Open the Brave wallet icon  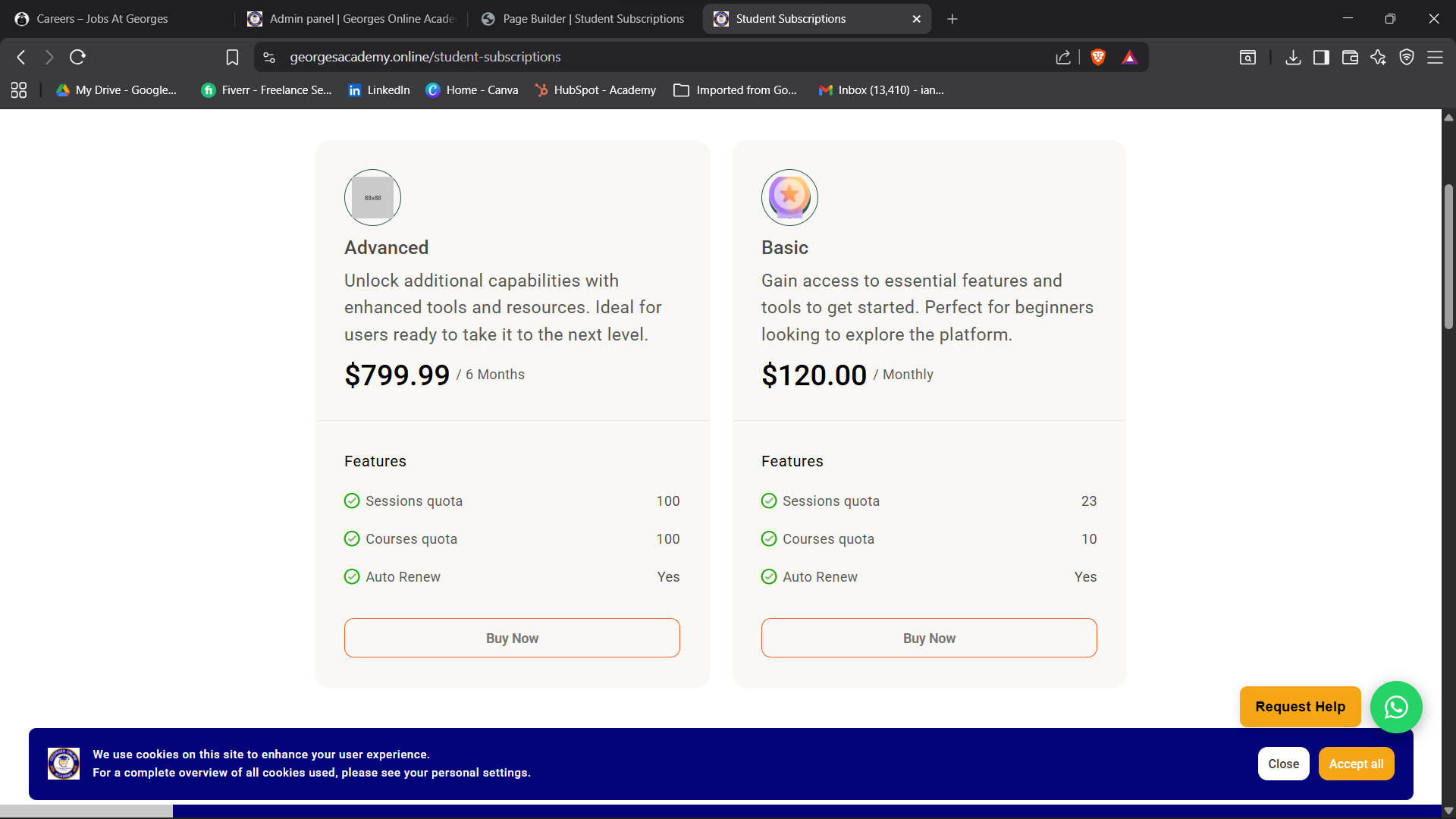coord(1350,57)
